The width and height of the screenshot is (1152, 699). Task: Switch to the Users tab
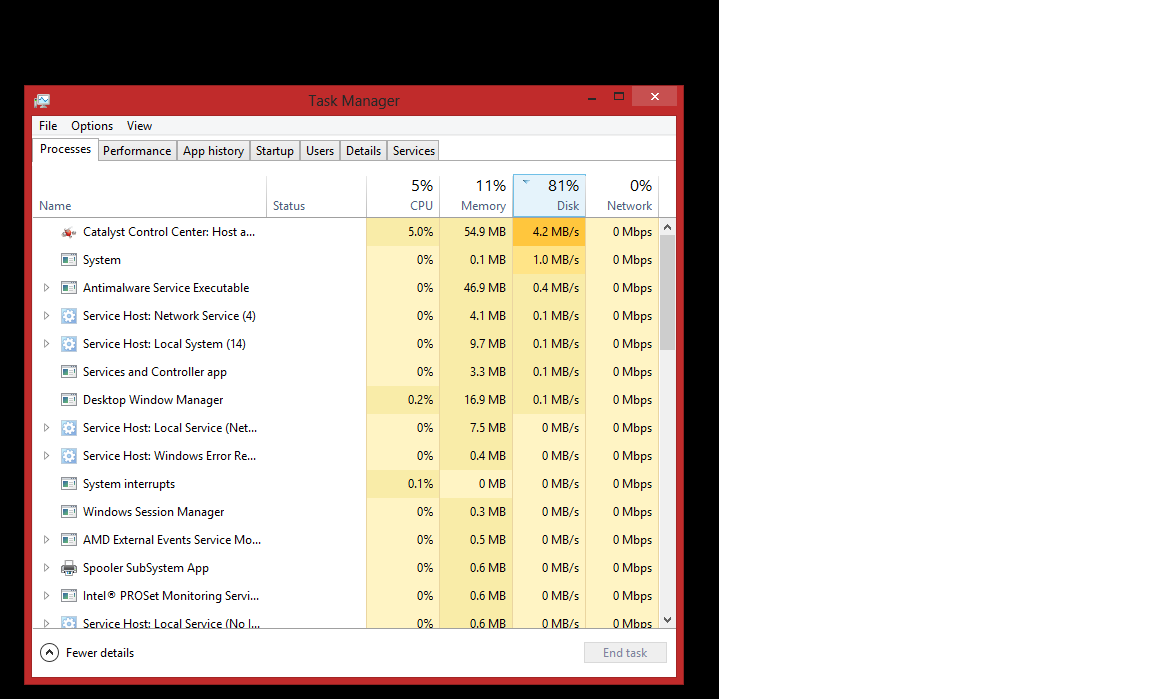[320, 151]
